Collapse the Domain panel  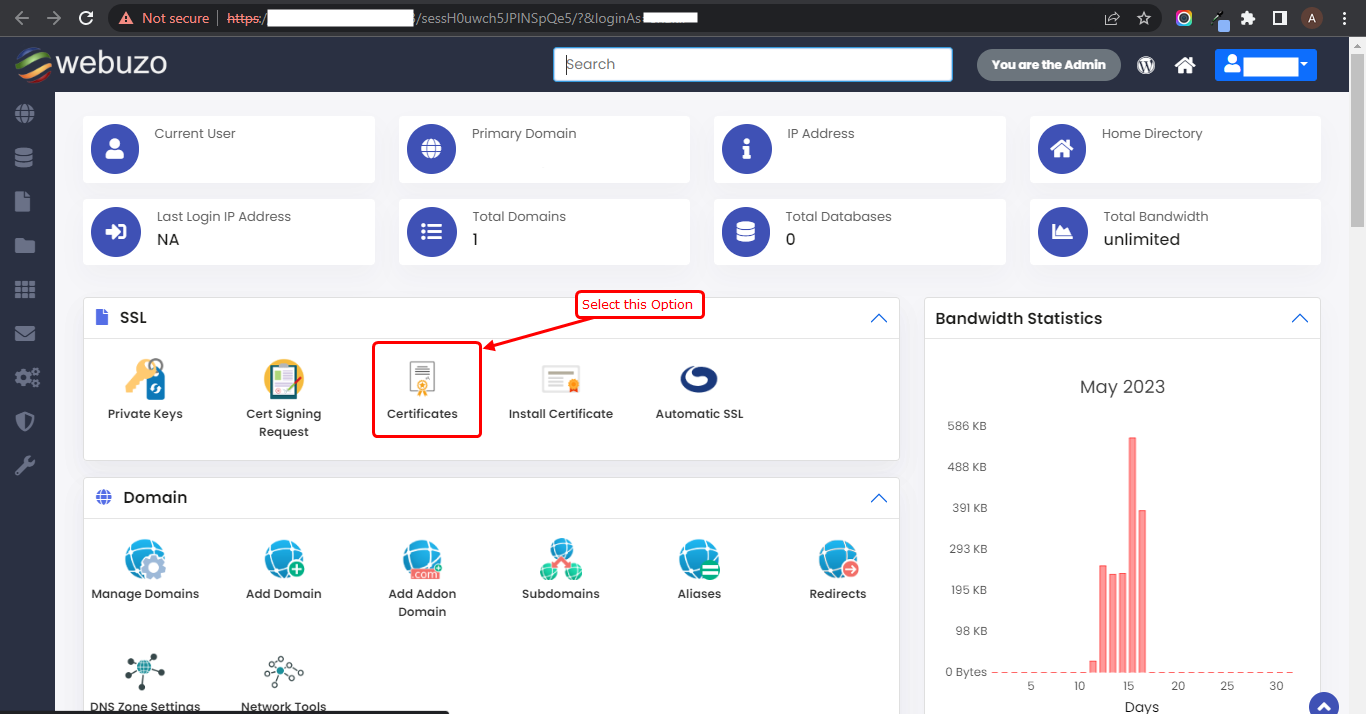(x=878, y=498)
